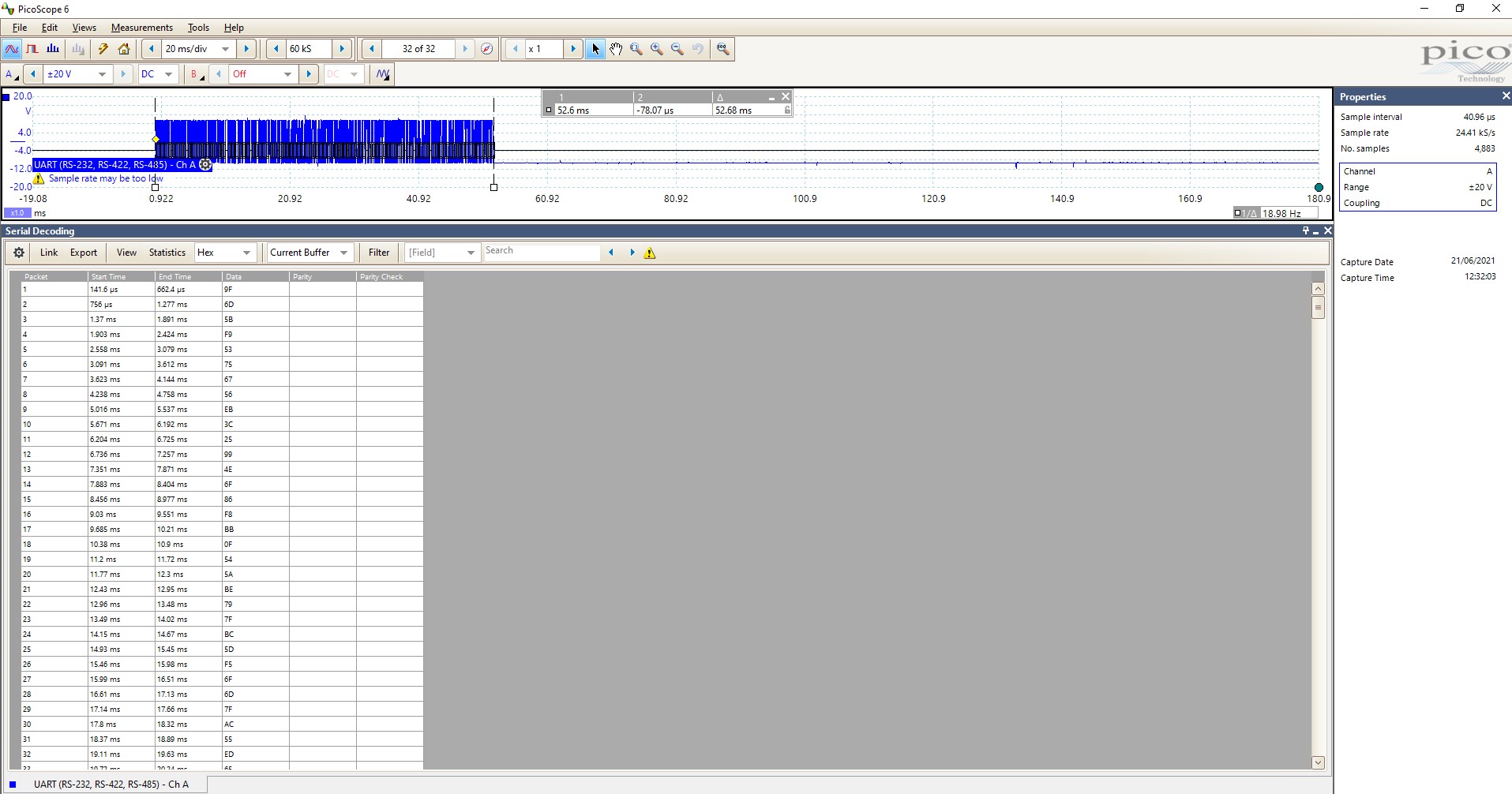This screenshot has width=1512, height=794.
Task: Open Auto Setup lightning icon
Action: click(103, 49)
